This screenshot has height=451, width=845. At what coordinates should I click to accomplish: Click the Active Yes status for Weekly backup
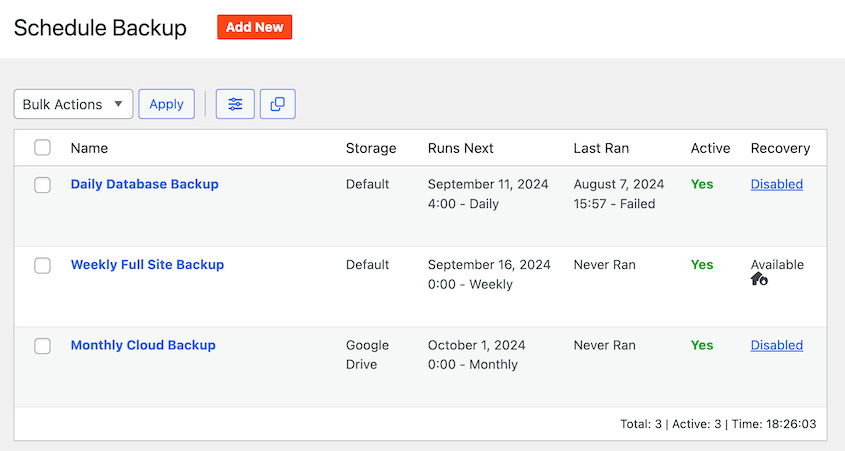[x=702, y=265]
